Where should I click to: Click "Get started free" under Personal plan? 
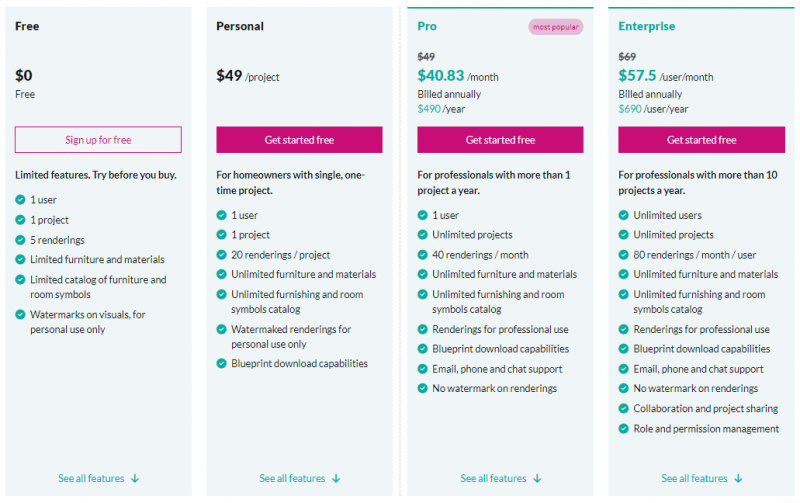tap(299, 140)
